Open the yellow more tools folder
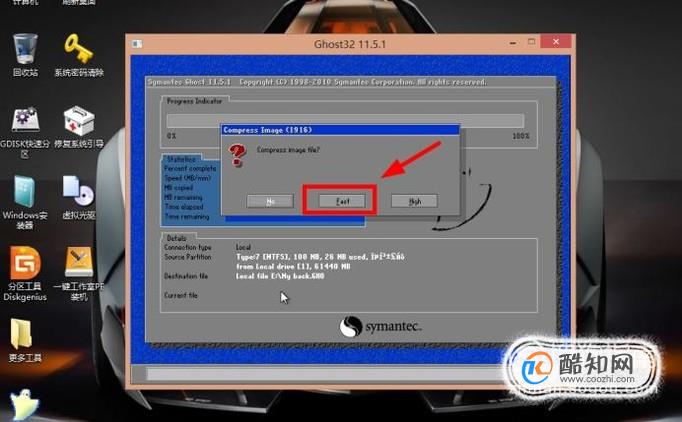Viewport: 682px width, 422px height. pyautogui.click(x=25, y=340)
